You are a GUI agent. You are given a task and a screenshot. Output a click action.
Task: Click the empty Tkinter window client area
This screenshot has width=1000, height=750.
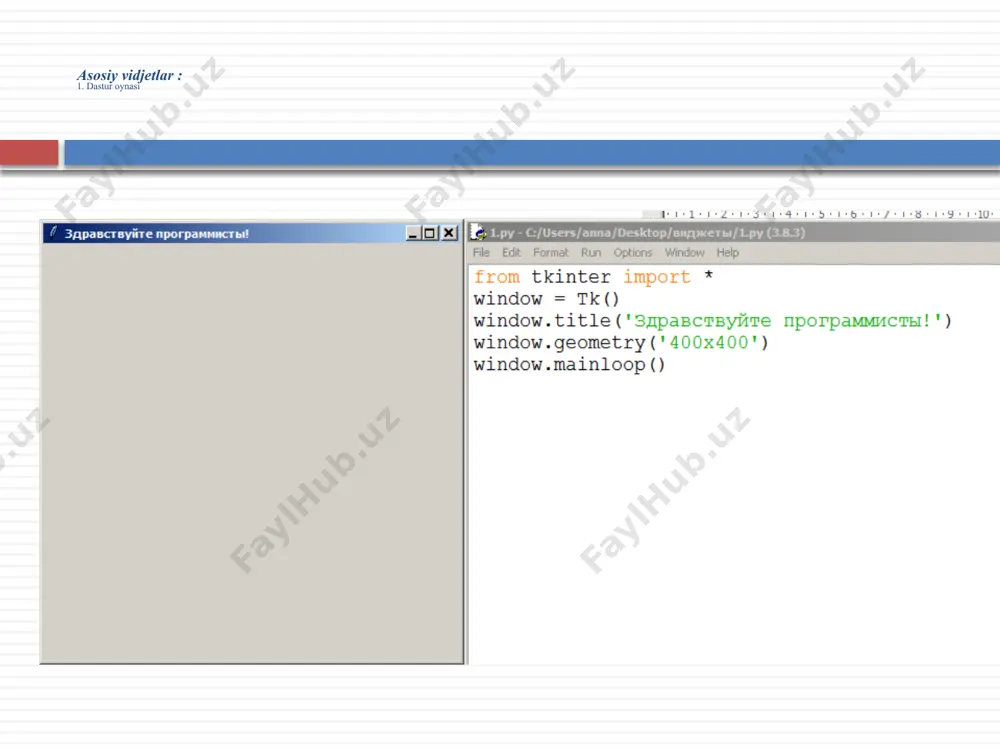[x=252, y=453]
